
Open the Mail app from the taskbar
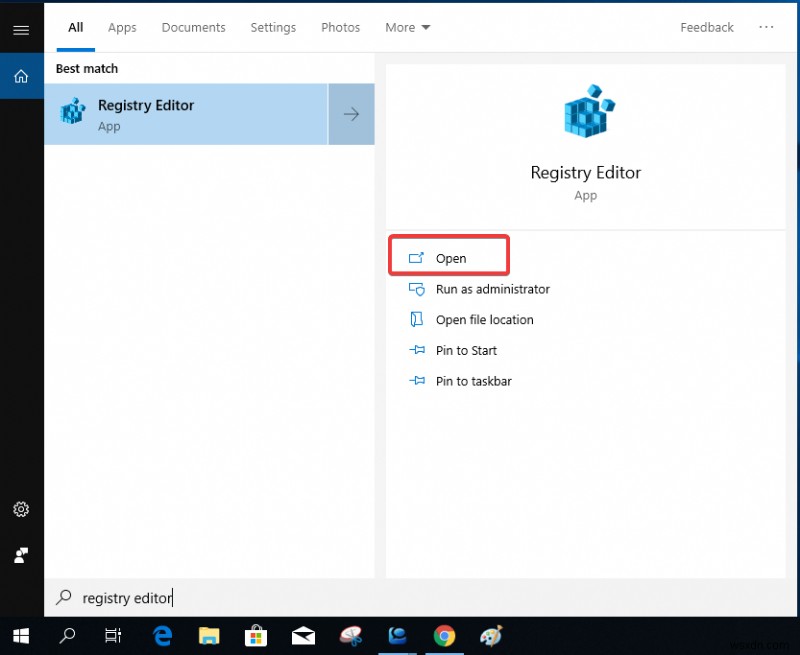[x=303, y=636]
